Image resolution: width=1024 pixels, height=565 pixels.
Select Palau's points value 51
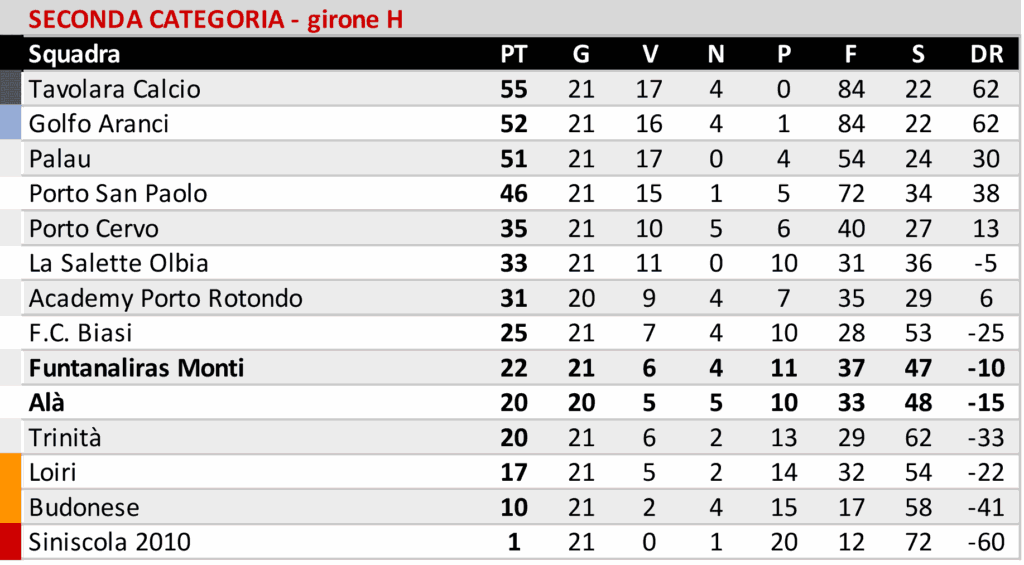click(x=513, y=159)
